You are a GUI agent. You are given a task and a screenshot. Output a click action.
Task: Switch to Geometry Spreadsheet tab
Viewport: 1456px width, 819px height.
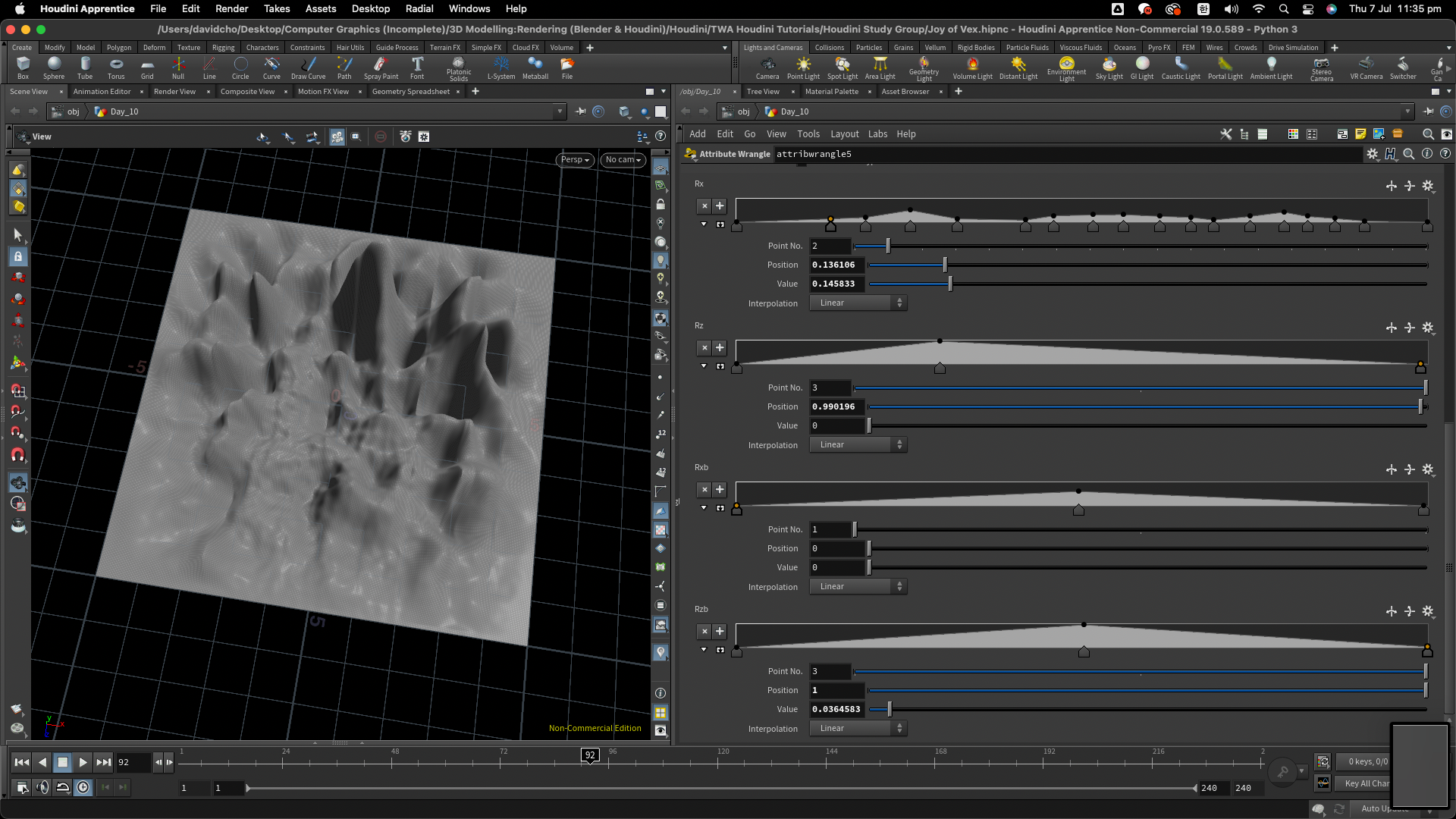coord(410,92)
